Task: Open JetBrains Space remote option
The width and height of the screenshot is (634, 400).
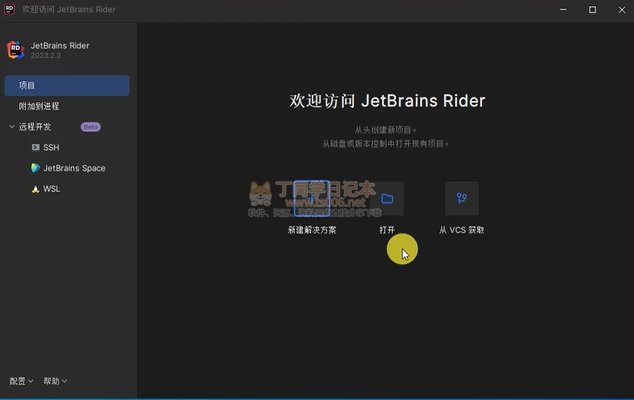Action: [74, 168]
